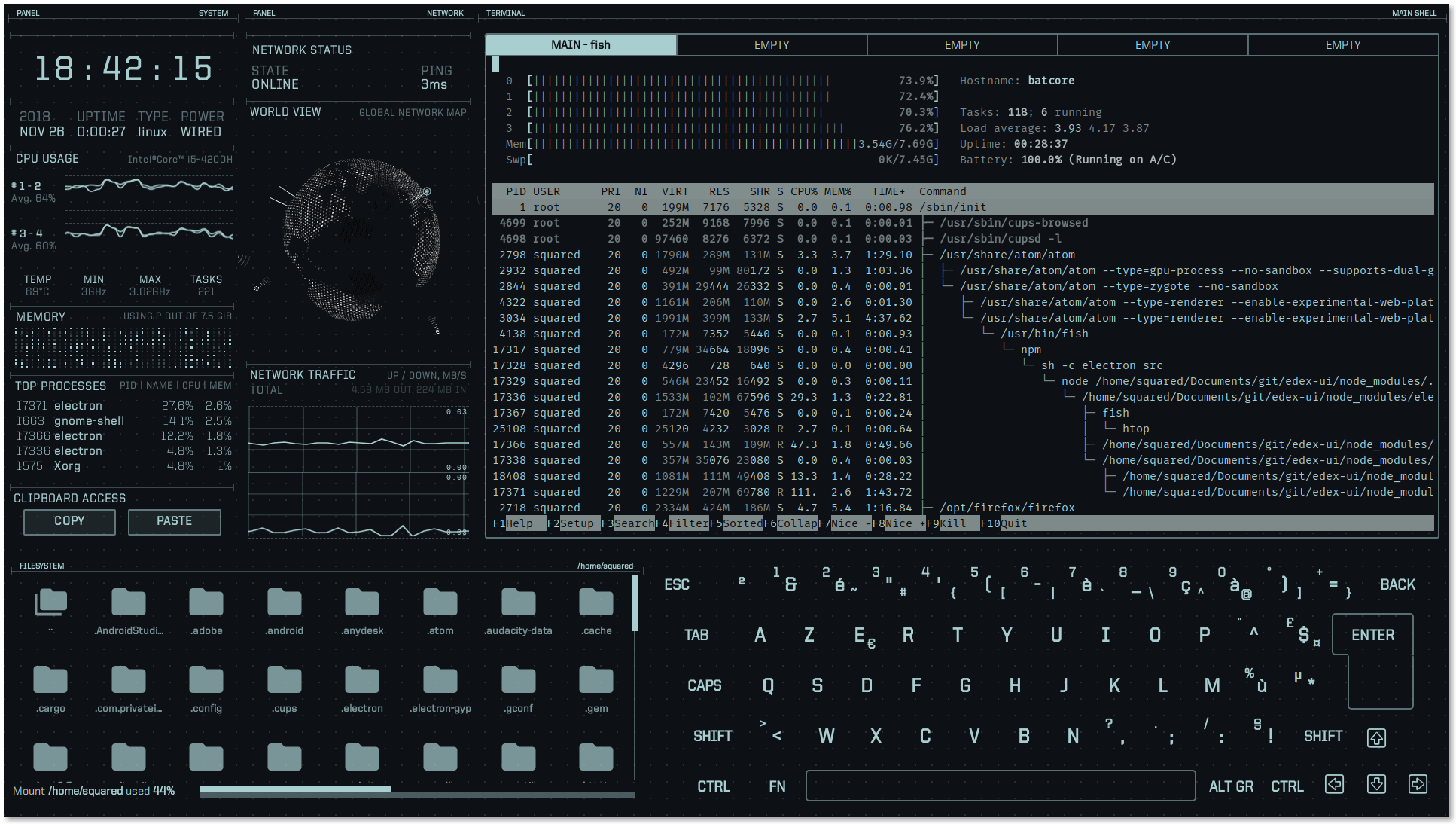1456x824 pixels.
Task: Sort htop by VIRT column header
Action: (x=675, y=191)
